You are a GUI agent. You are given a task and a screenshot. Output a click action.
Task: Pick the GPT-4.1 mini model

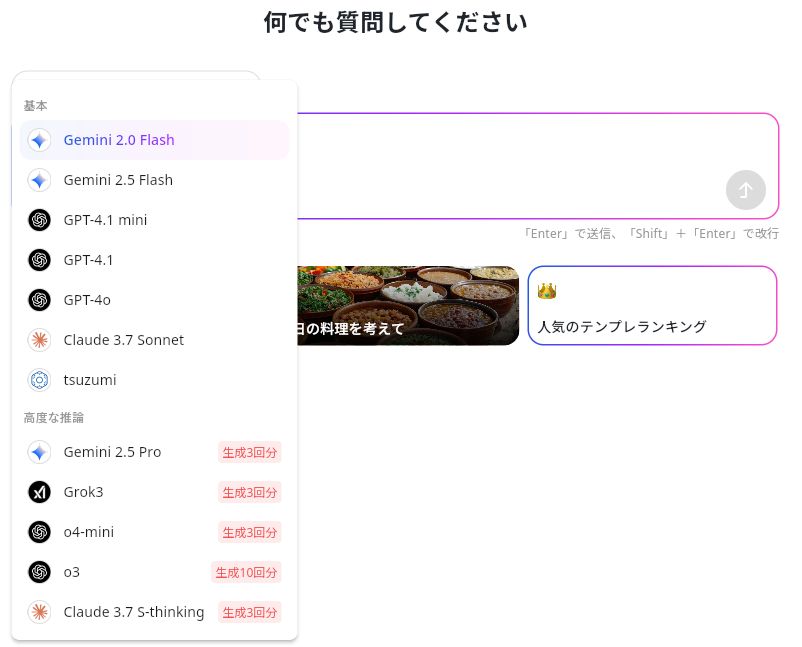154,220
